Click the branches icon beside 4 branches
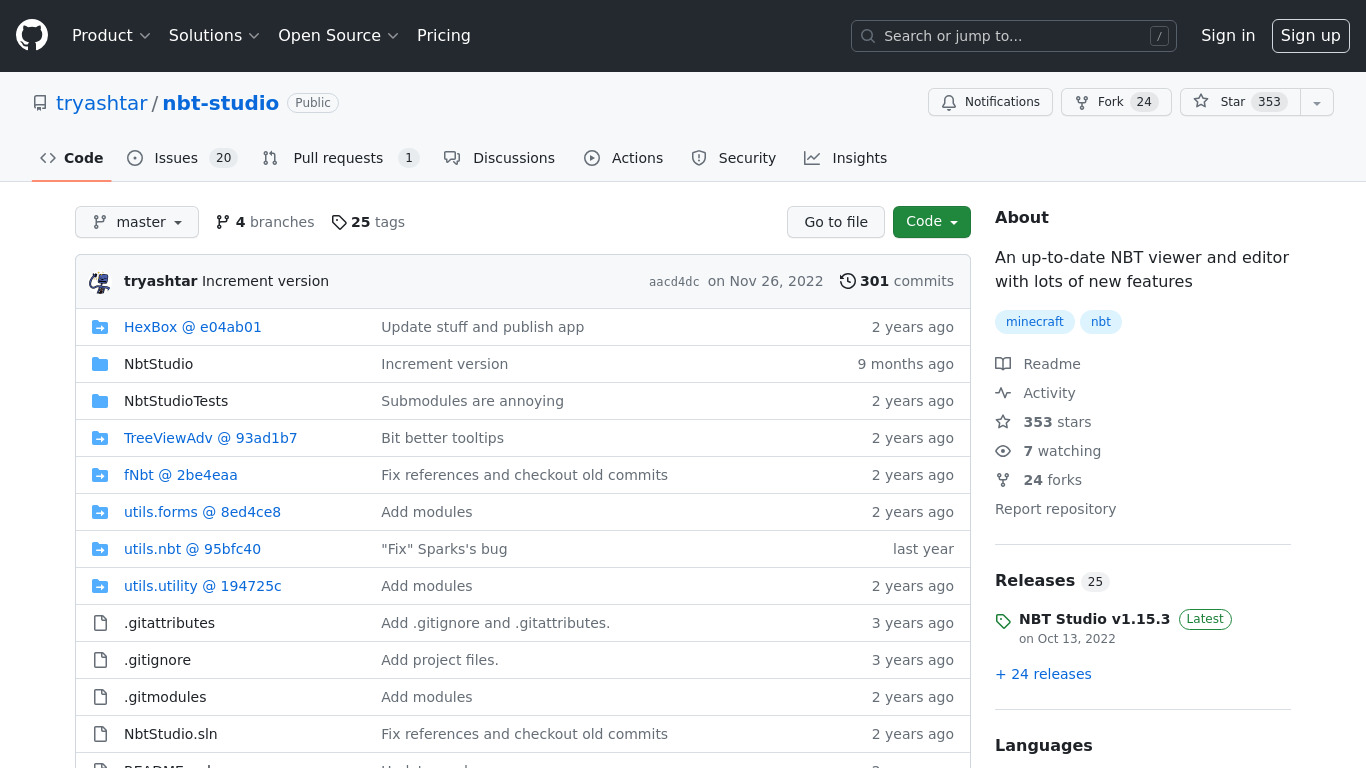Viewport: 1366px width, 768px height. (x=223, y=222)
